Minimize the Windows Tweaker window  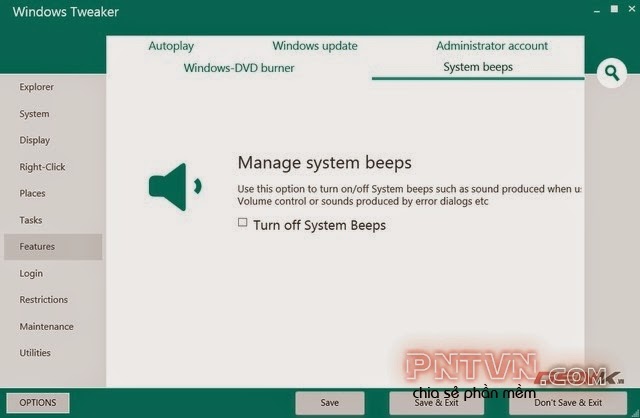[597, 11]
